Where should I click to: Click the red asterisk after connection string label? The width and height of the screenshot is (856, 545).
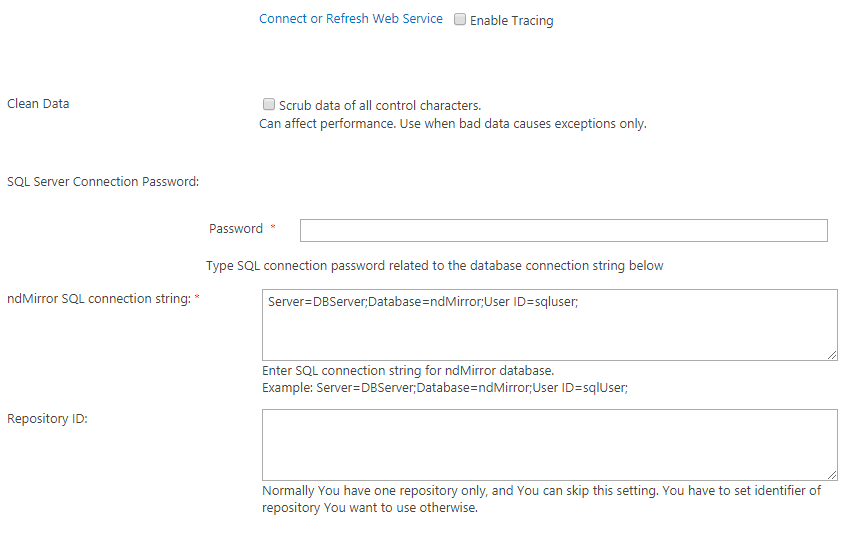[197, 299]
